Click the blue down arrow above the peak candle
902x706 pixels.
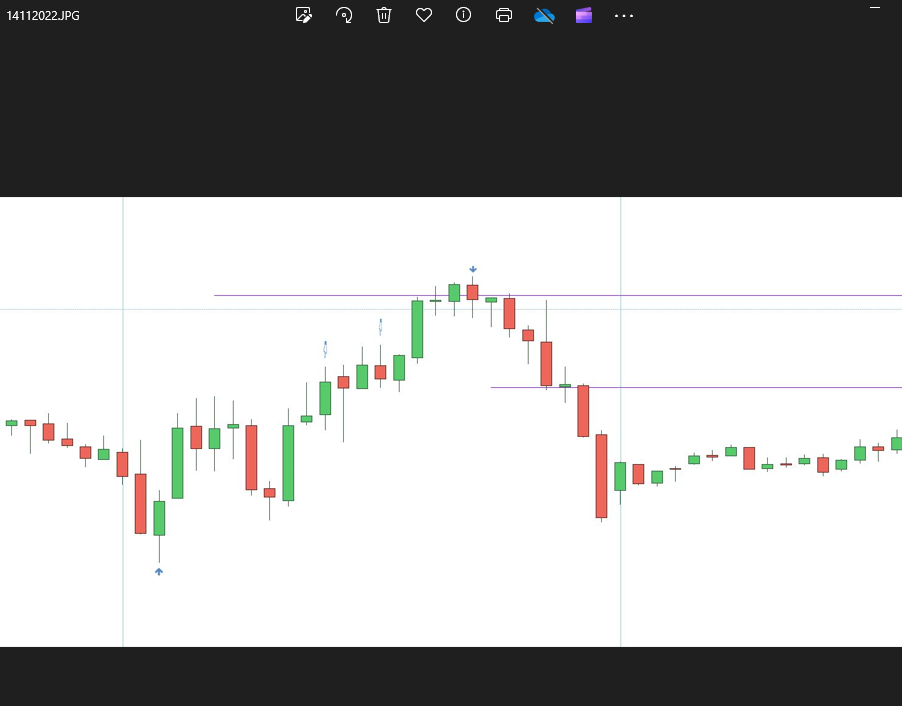point(473,269)
